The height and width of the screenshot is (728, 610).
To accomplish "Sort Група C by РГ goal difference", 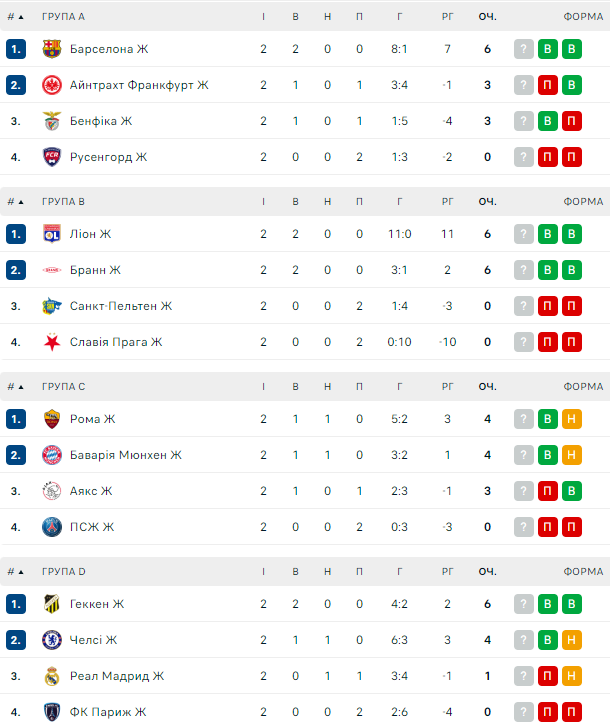I will (447, 386).
